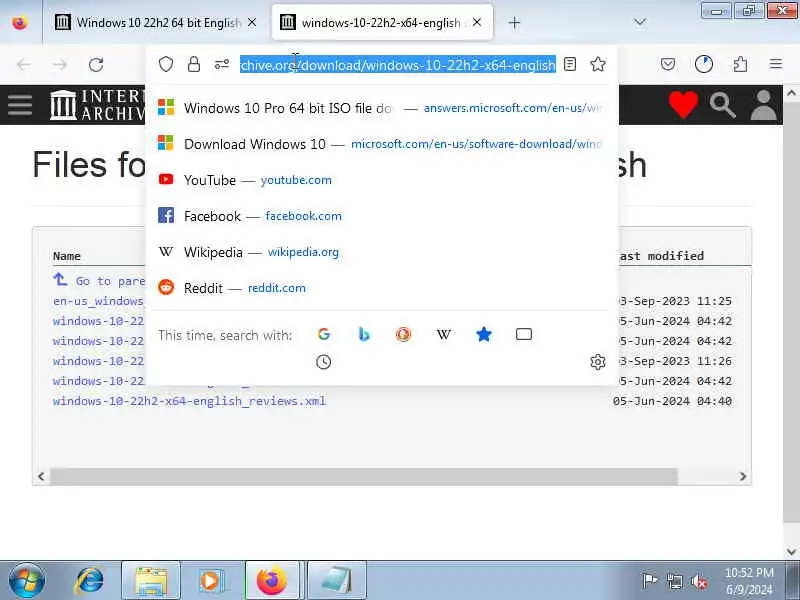Select the Facebook suggestion
Screen dimensions: 800x600
click(382, 216)
